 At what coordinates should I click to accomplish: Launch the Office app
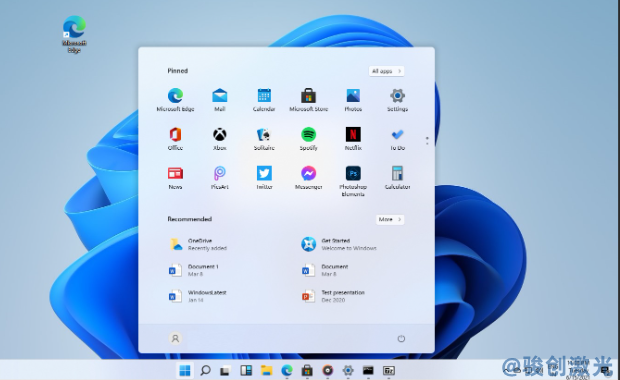click(175, 138)
